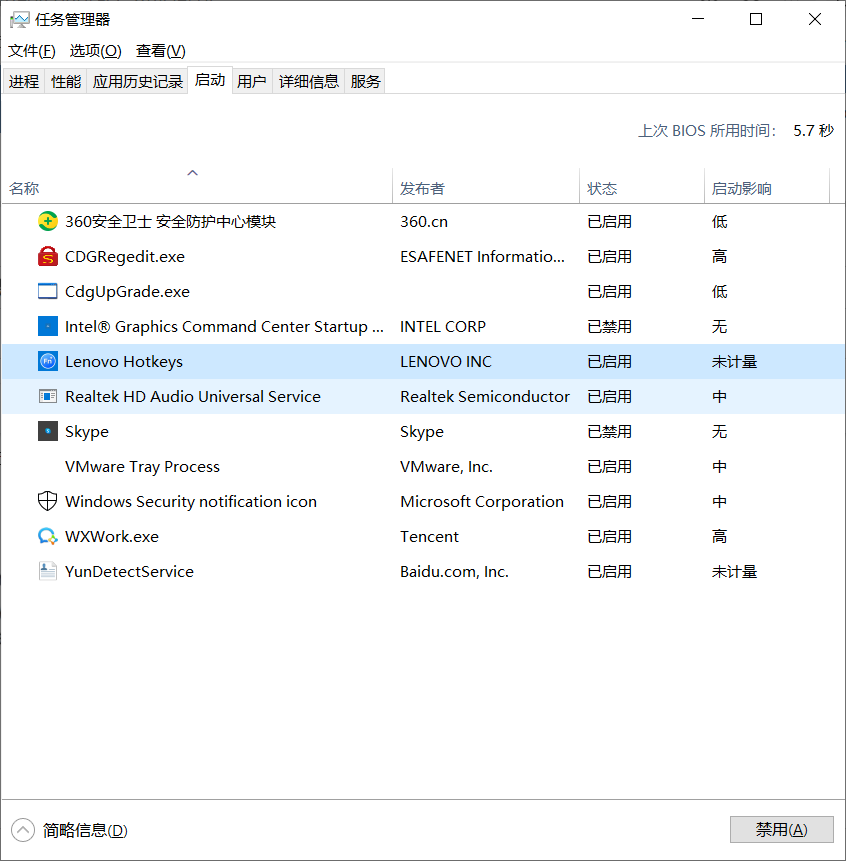Click publisher Baidu.com, Inc. cell
846x861 pixels.
(x=454, y=571)
